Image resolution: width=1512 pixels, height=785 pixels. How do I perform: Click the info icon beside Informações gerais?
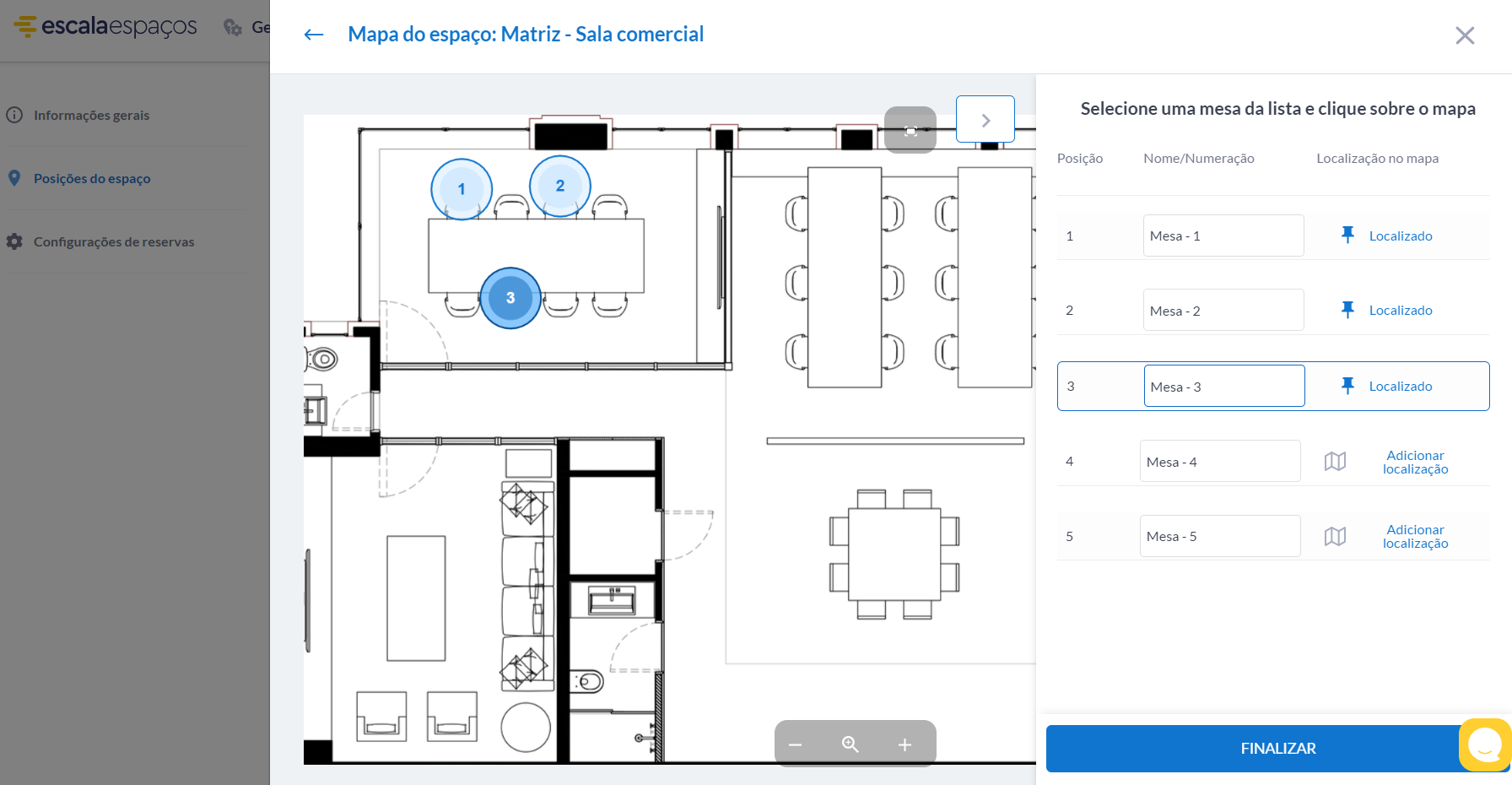[14, 115]
